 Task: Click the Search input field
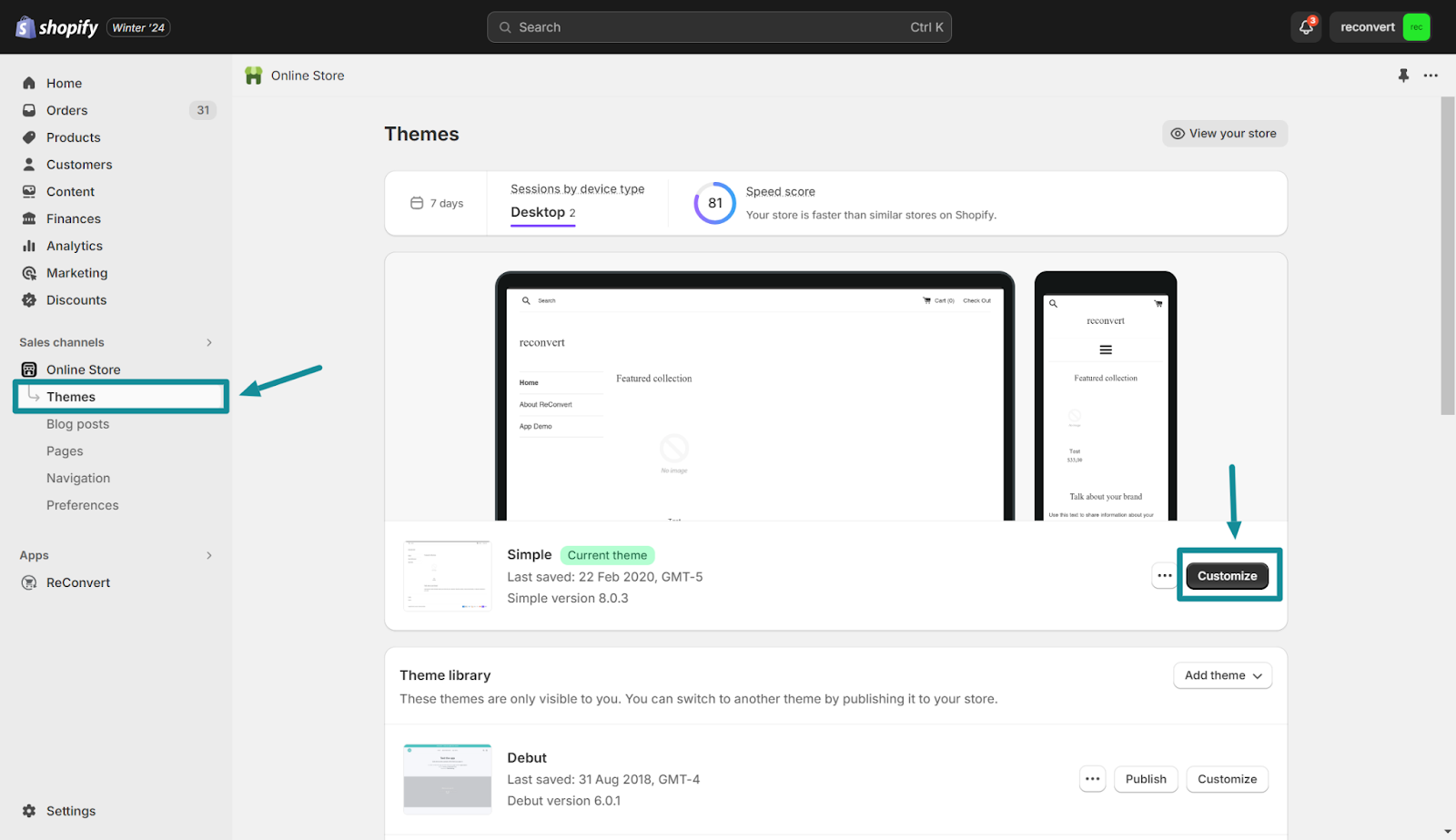719,27
